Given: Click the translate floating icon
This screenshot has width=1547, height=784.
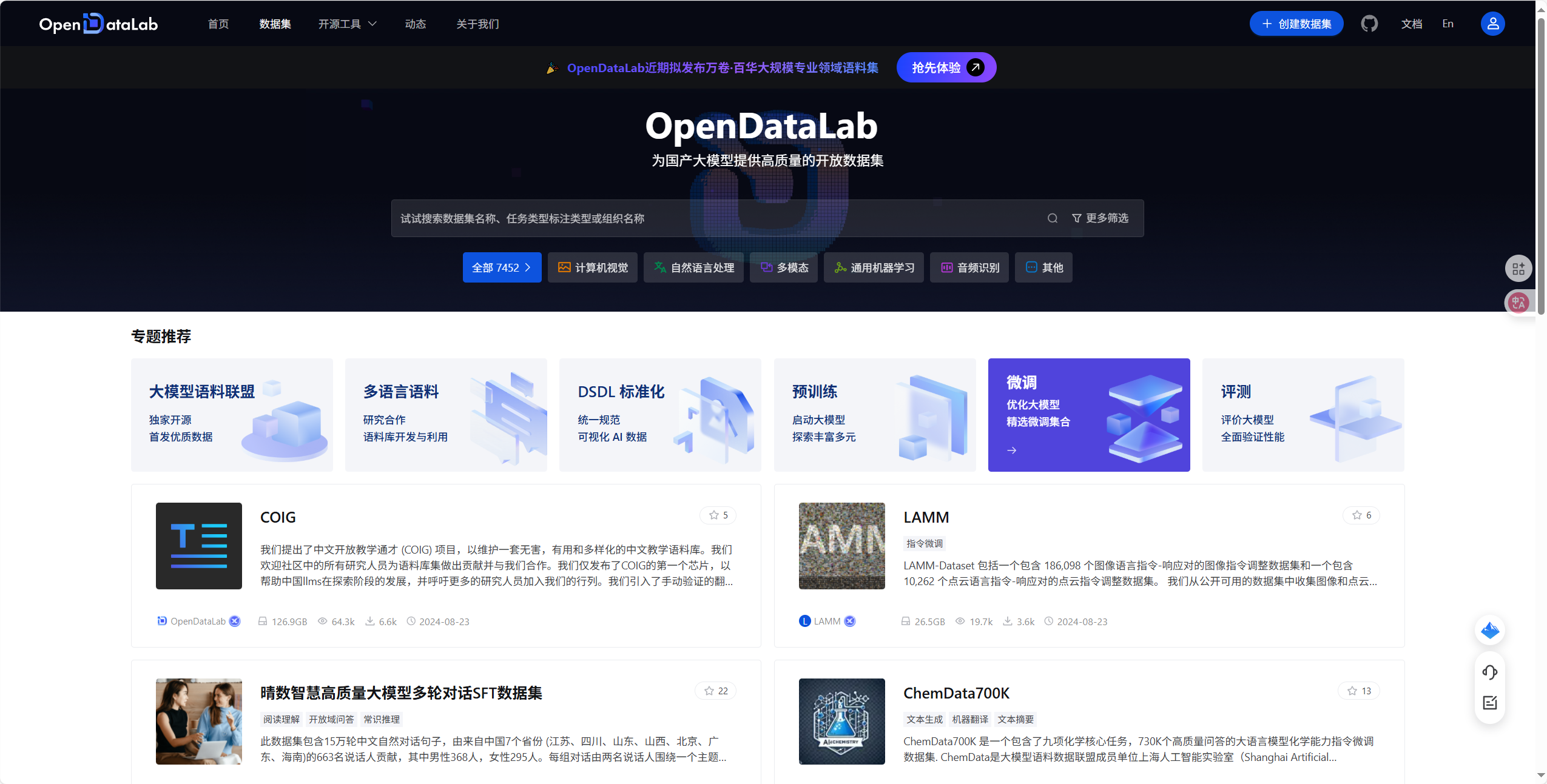Looking at the screenshot, I should tap(1518, 302).
